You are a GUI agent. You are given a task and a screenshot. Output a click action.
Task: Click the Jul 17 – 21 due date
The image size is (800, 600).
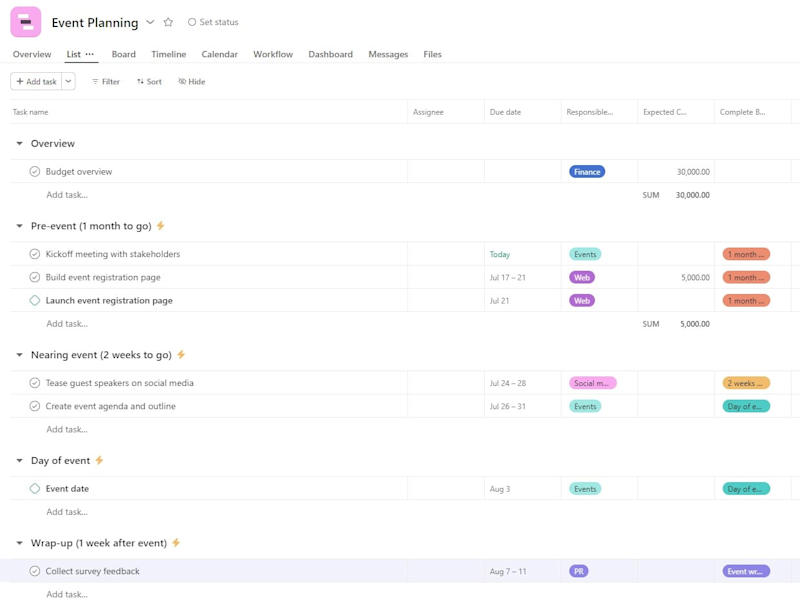pos(507,278)
